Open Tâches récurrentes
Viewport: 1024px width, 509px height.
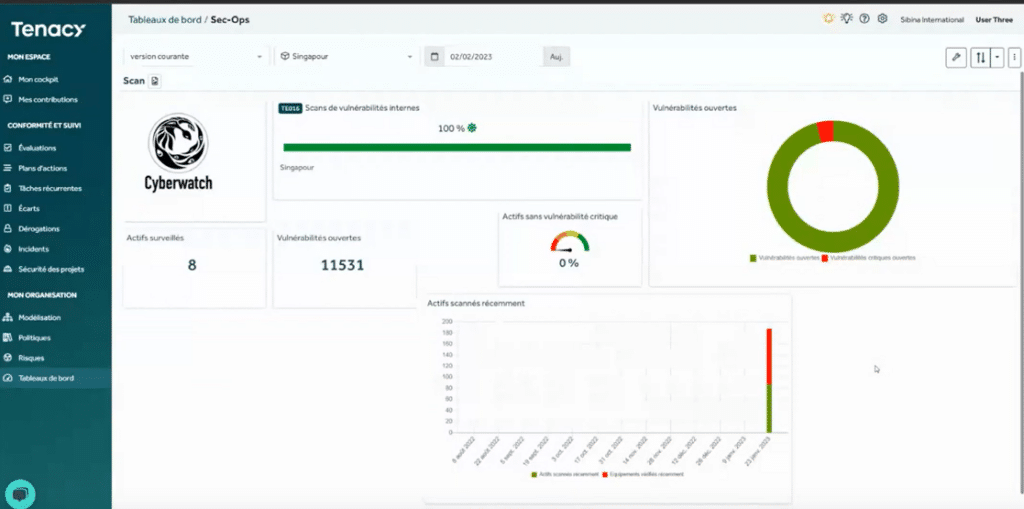click(50, 189)
